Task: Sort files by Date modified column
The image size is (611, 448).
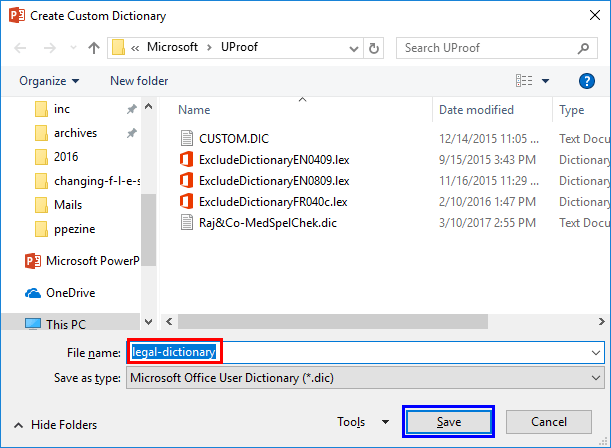Action: (476, 110)
